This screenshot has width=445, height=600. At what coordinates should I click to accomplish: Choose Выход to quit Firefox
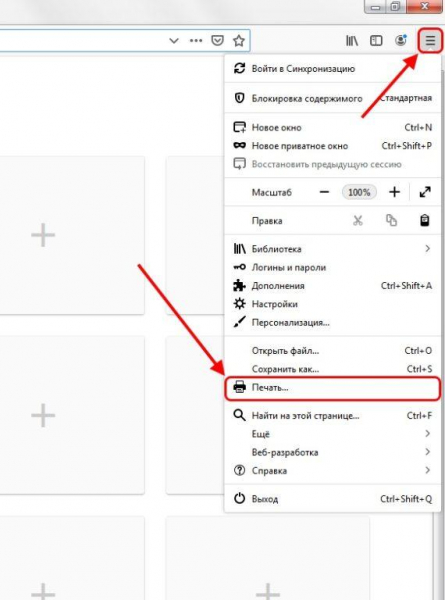coord(332,499)
